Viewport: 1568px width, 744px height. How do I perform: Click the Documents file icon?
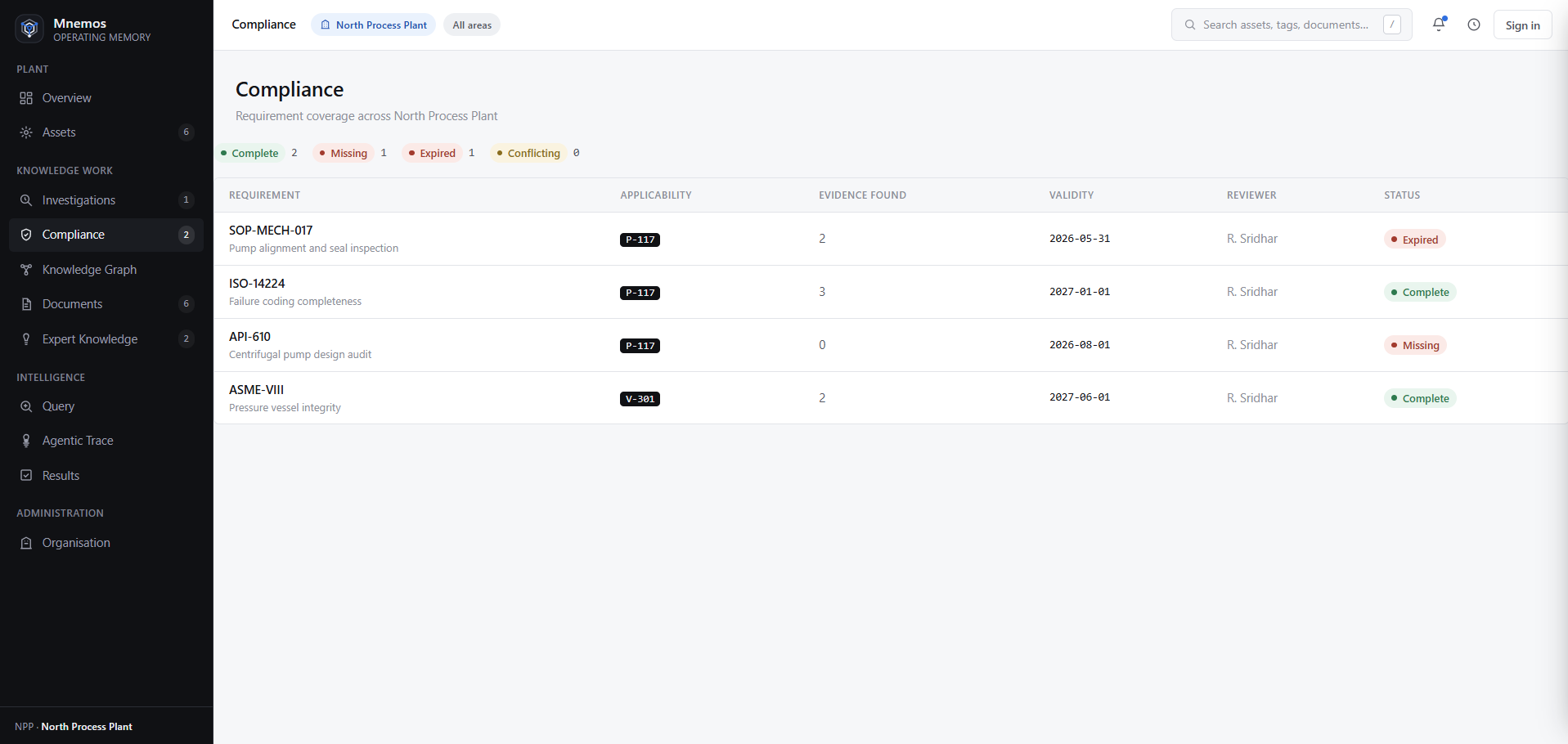26,304
